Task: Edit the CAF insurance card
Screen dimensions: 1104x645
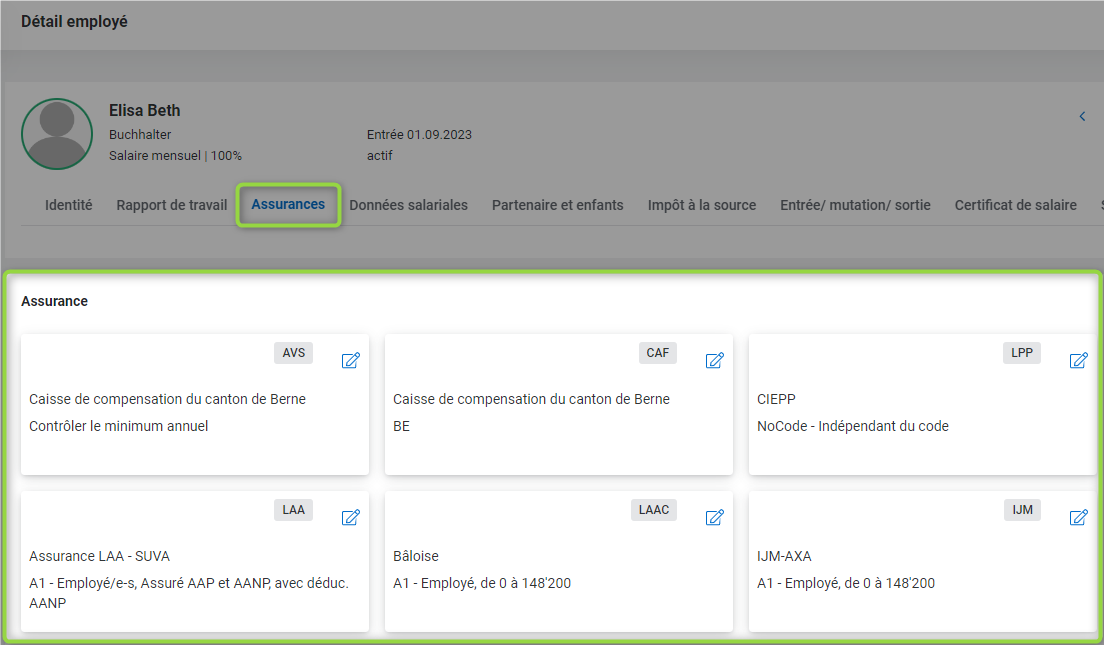Action: pyautogui.click(x=714, y=361)
